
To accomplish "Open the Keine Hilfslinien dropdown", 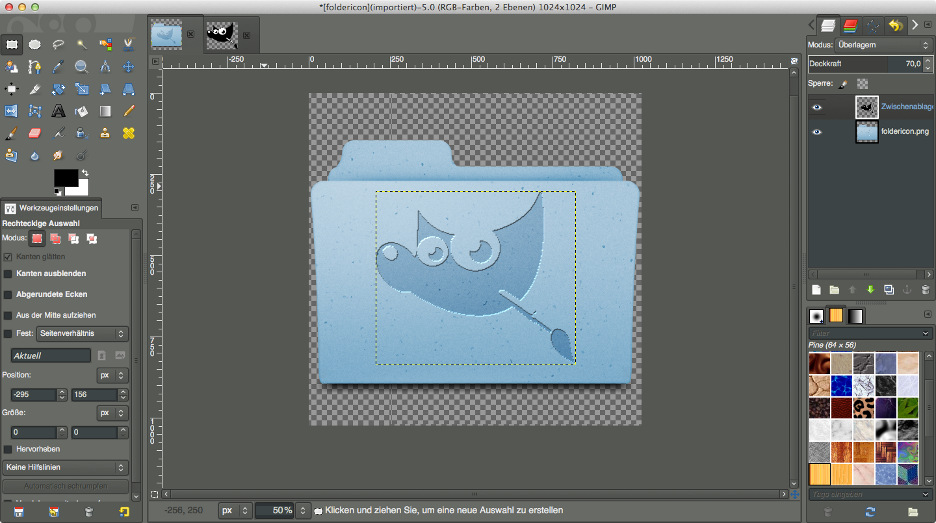I will pos(65,467).
